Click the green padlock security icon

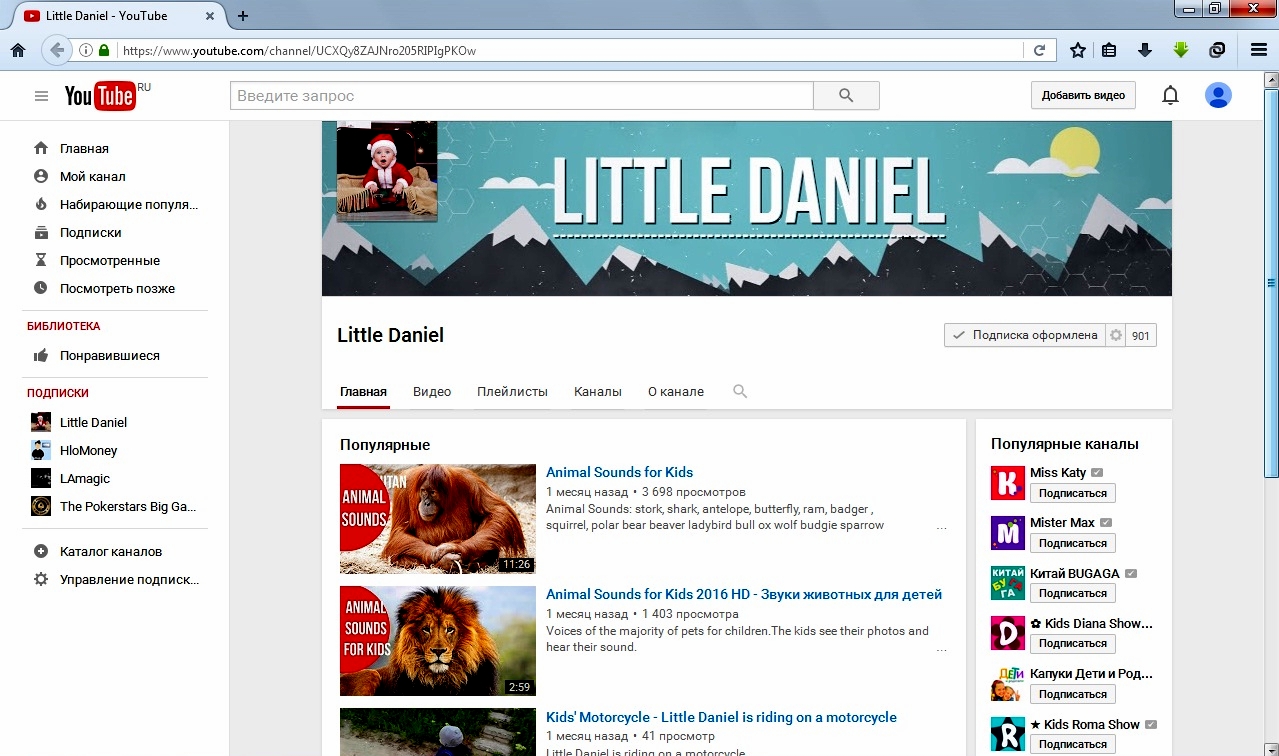coord(104,50)
